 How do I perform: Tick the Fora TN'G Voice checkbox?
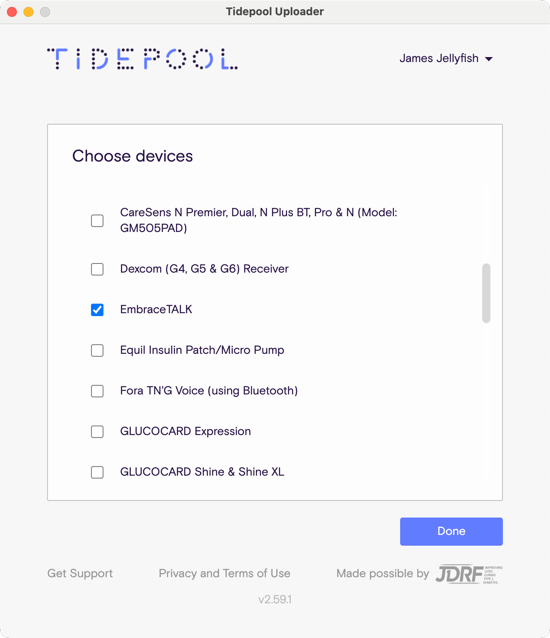pyautogui.click(x=97, y=391)
